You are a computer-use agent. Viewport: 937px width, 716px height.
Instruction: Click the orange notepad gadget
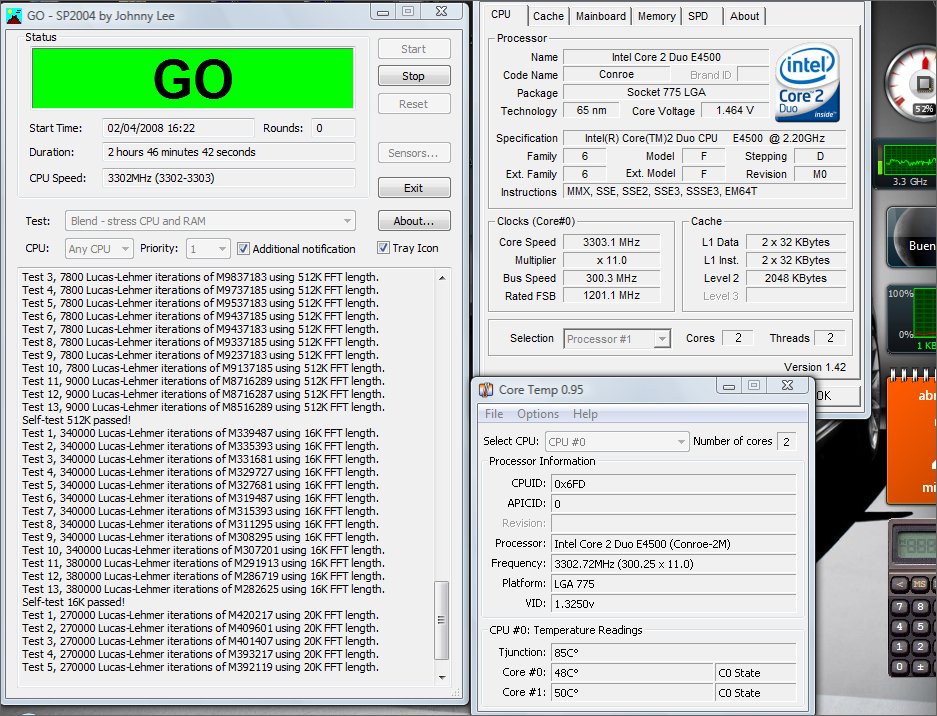click(x=912, y=439)
